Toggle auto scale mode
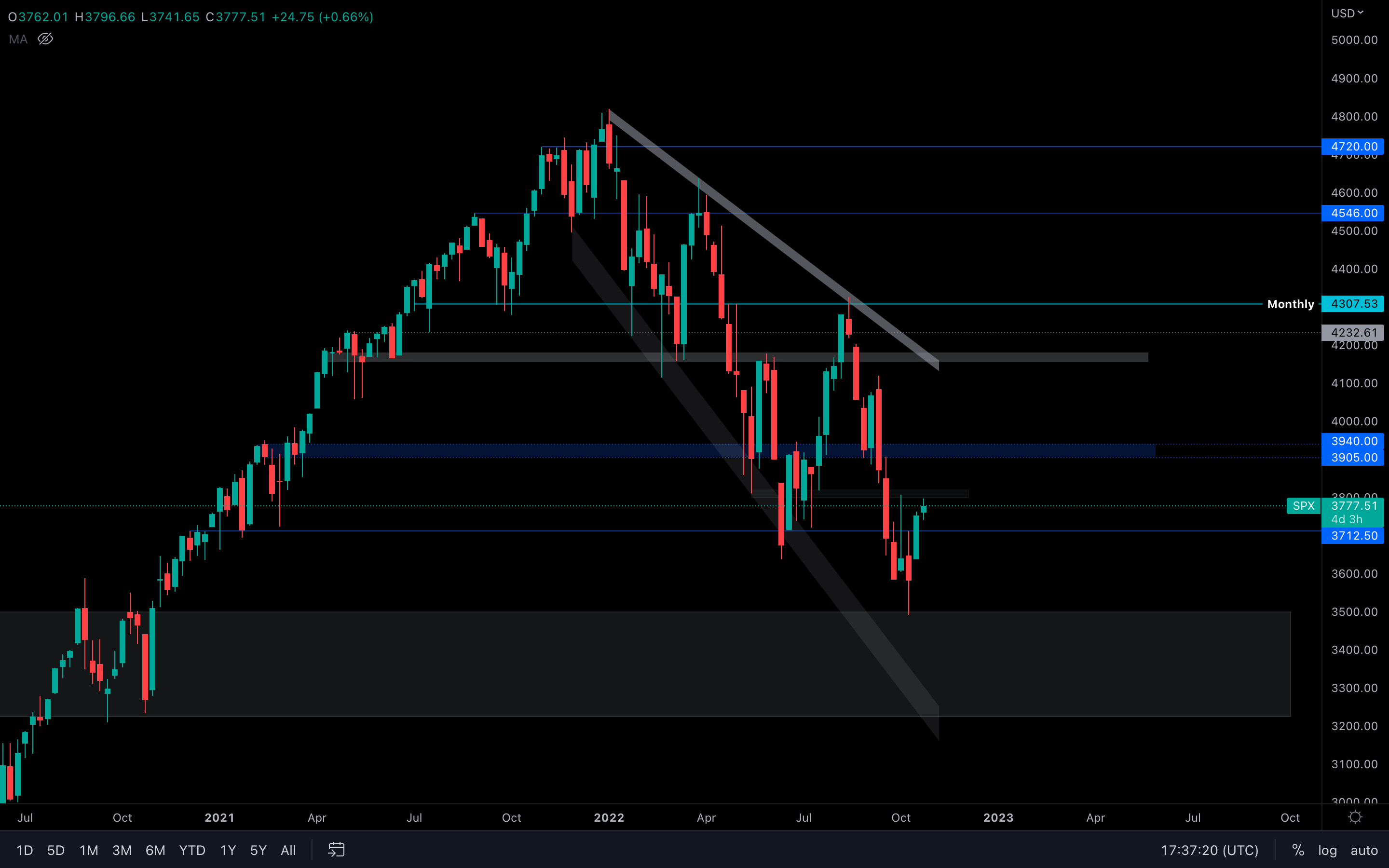This screenshot has height=868, width=1389. click(1364, 850)
